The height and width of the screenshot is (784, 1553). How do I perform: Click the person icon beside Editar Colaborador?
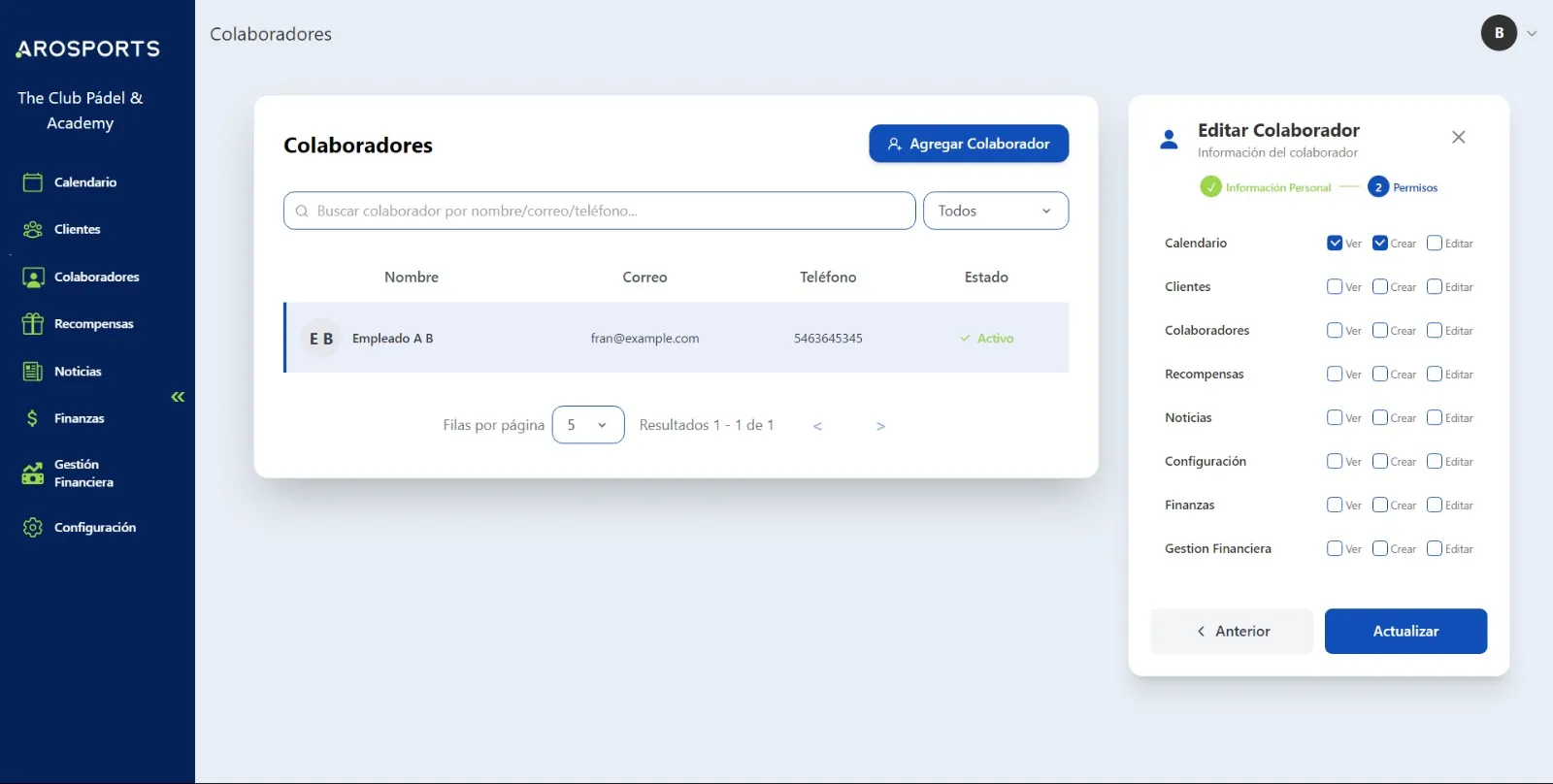point(1169,140)
